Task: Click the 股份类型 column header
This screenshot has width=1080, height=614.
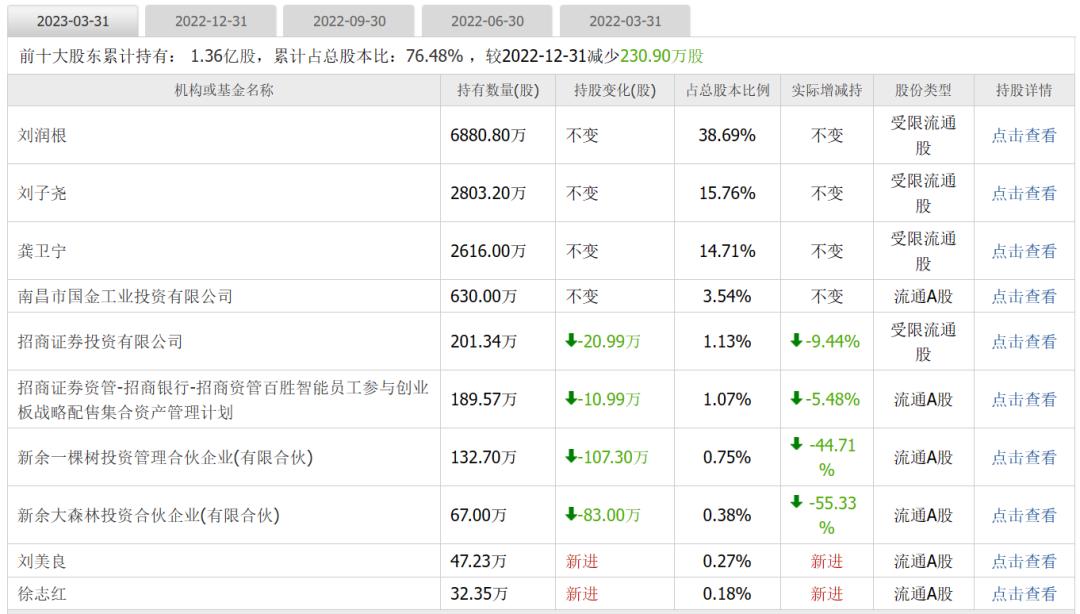Action: pos(923,90)
